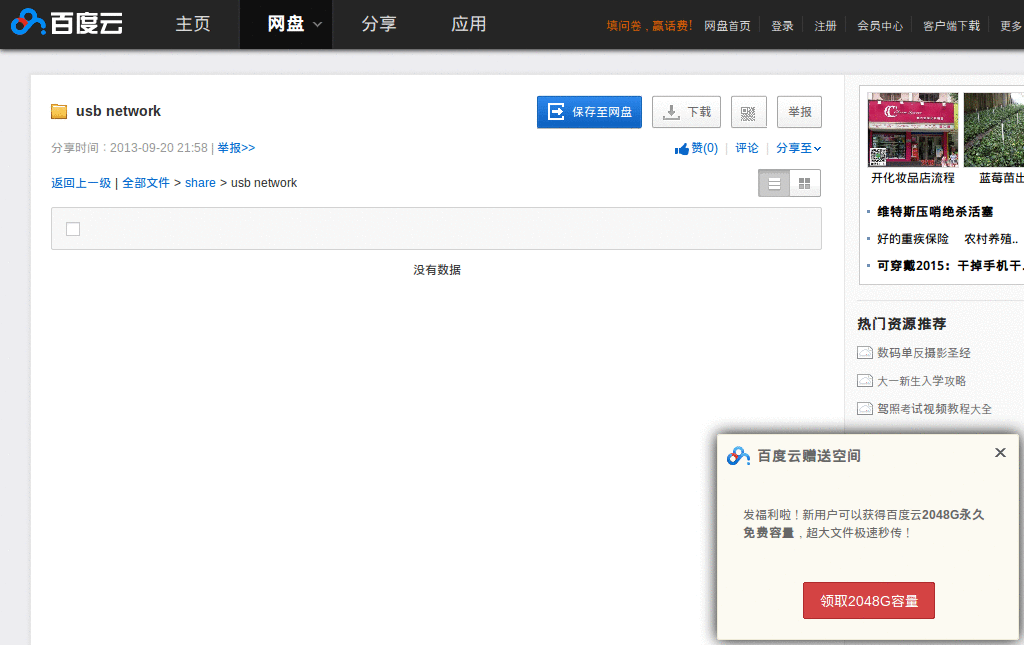Screen dimensions: 1024x645
Task: Switch to grid thumbnail view
Action: click(x=805, y=183)
